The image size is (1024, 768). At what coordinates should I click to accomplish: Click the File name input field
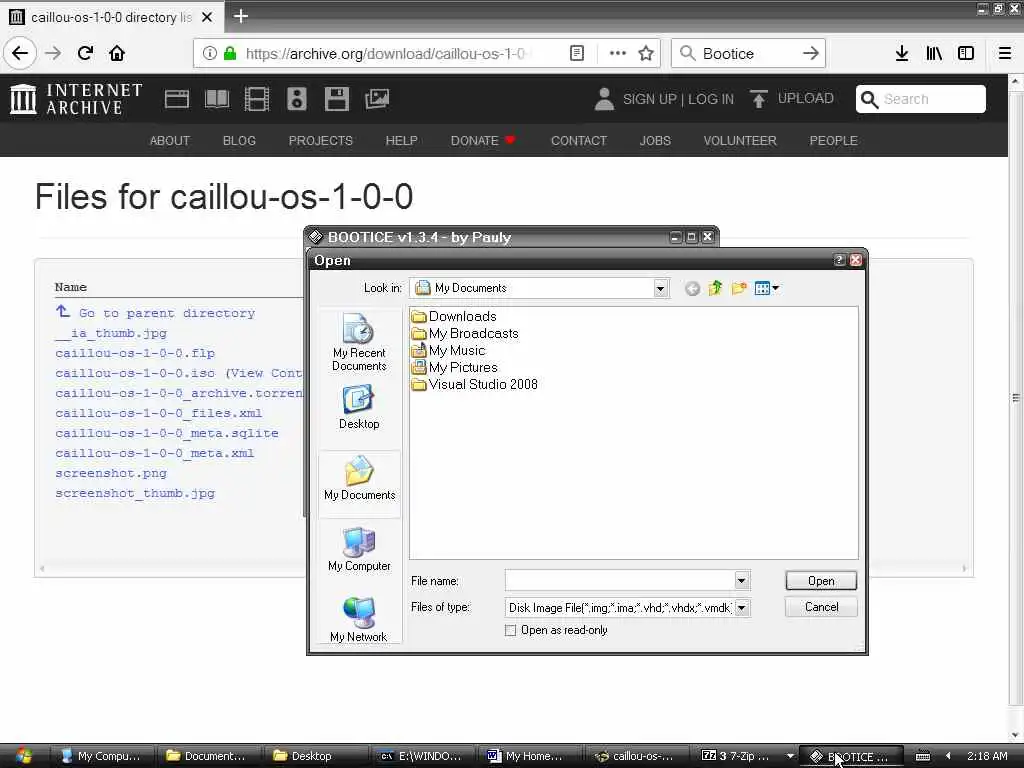click(620, 581)
